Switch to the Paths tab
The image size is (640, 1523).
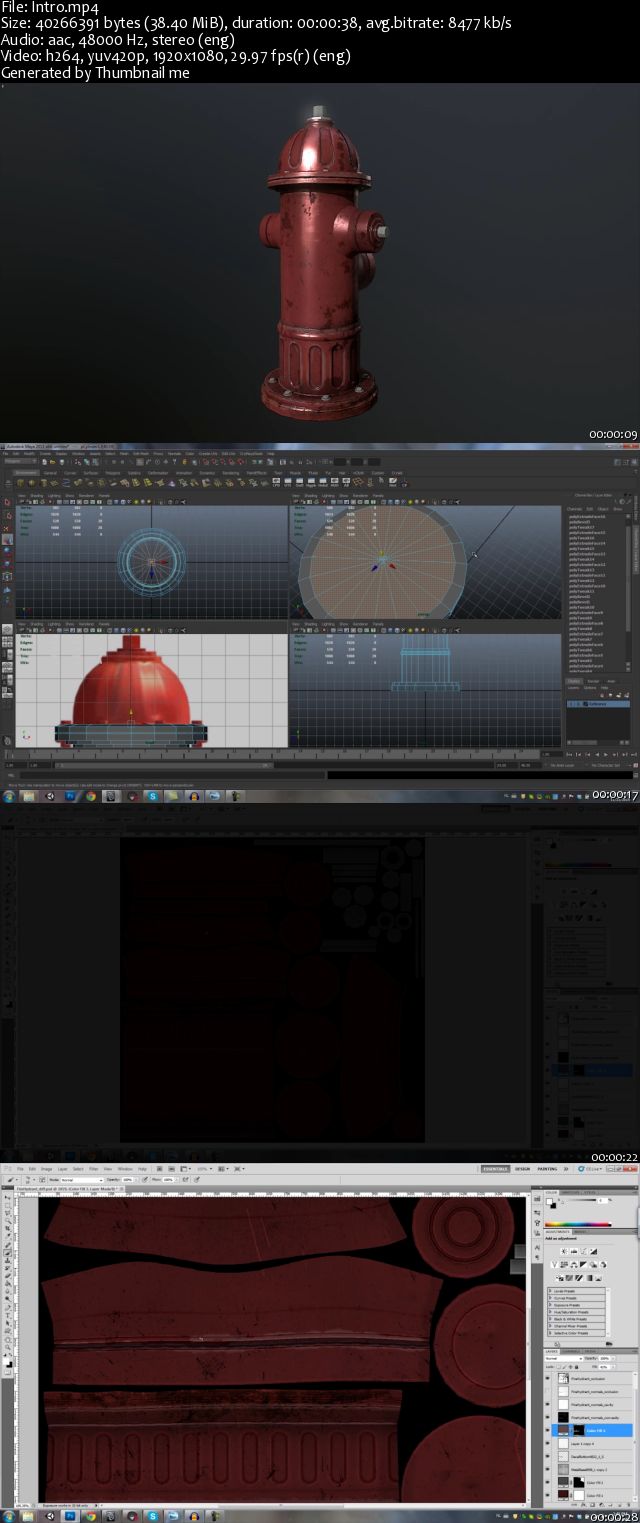click(x=589, y=1351)
